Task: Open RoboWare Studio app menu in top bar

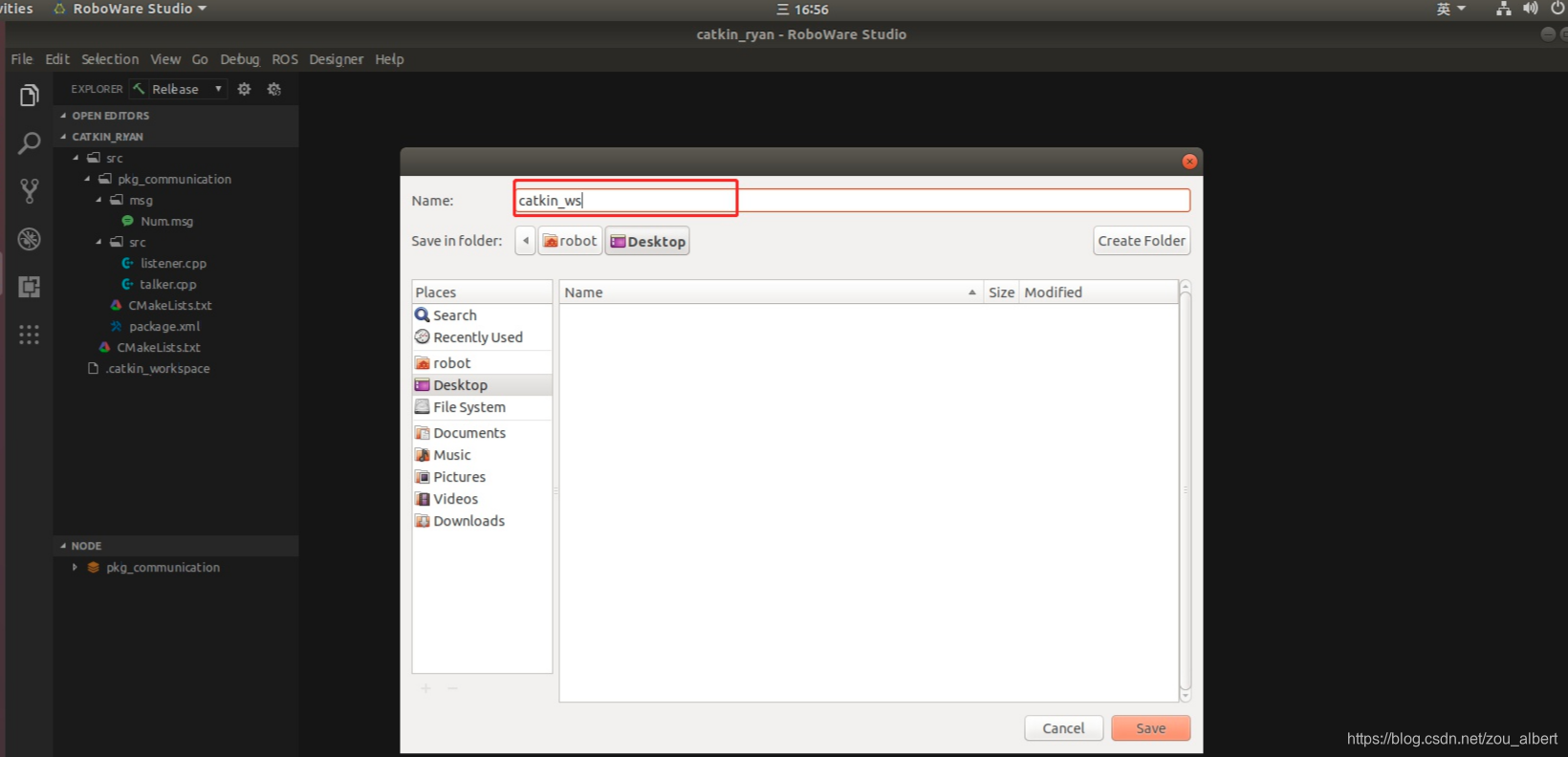Action: tap(131, 9)
